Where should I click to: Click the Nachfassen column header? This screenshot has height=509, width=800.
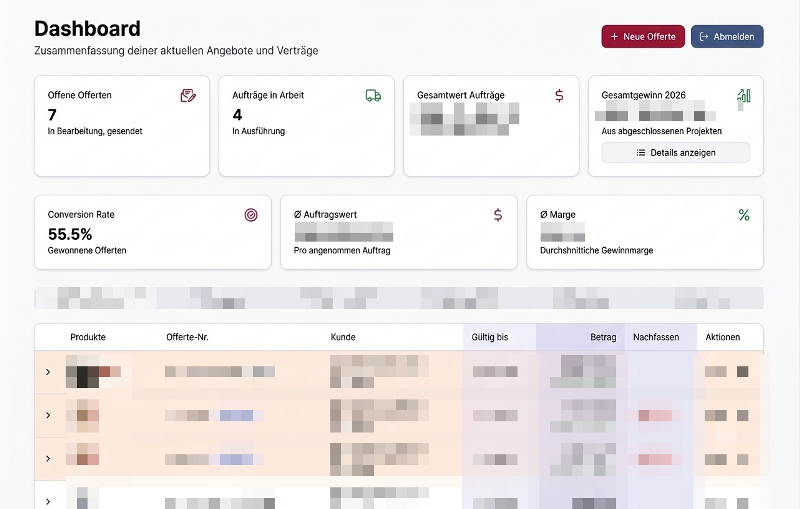pyautogui.click(x=656, y=337)
